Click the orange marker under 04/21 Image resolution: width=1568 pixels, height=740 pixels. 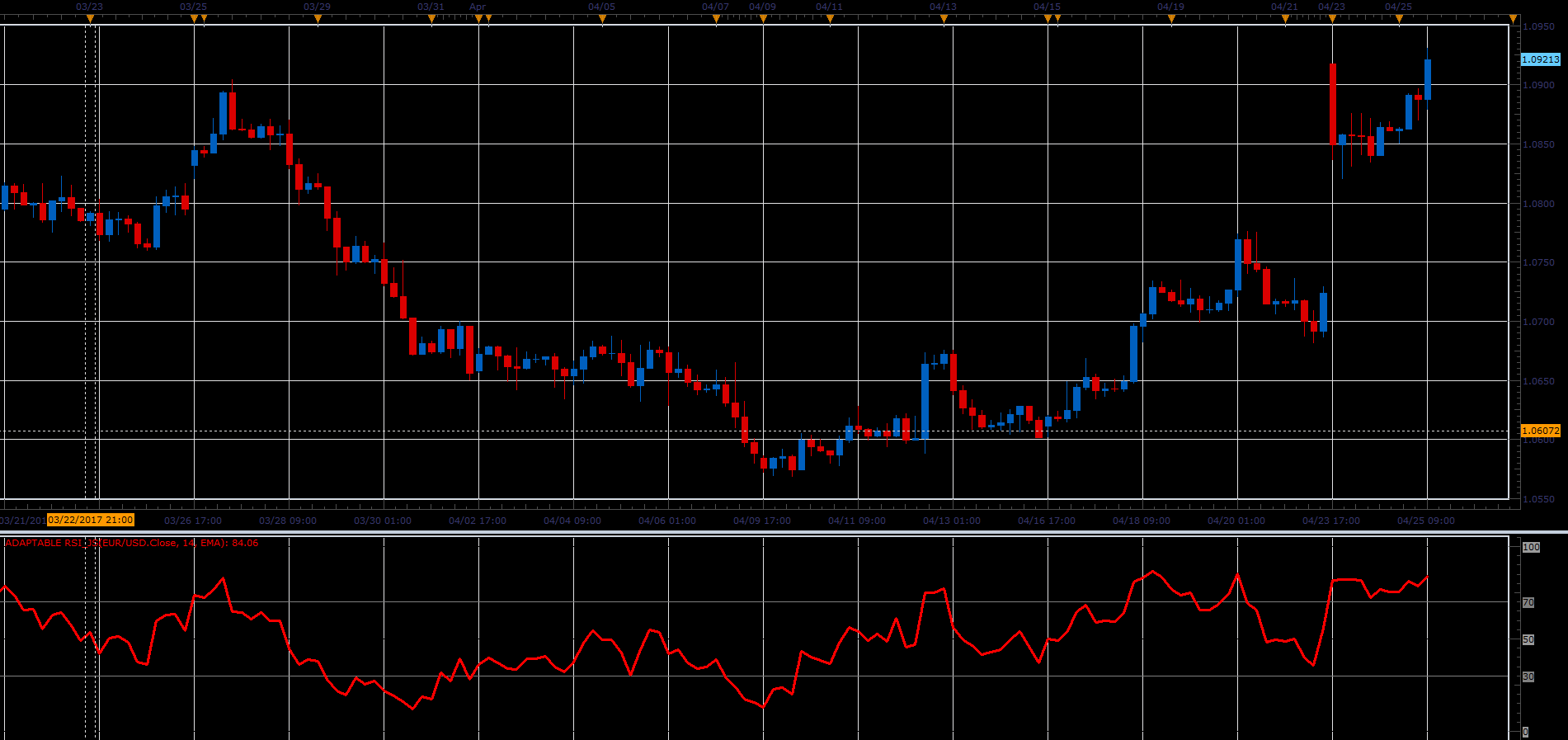click(x=1285, y=19)
